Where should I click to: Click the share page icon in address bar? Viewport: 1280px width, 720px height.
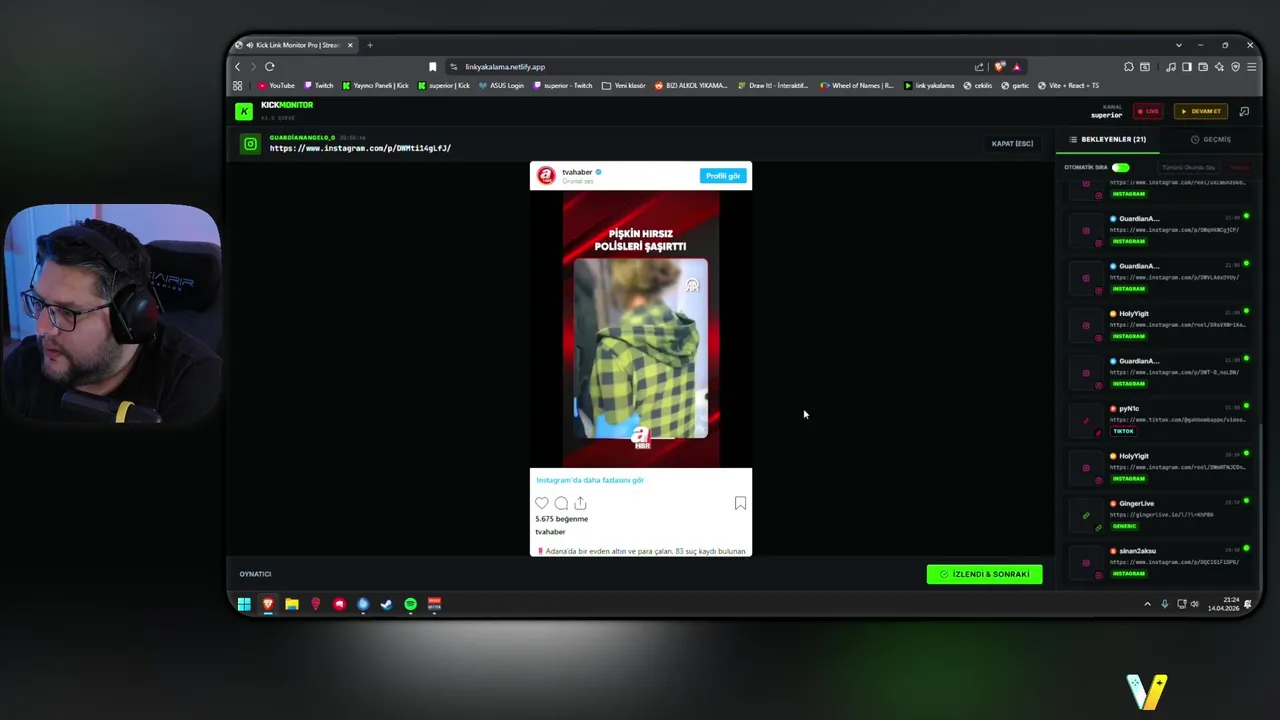click(x=979, y=67)
